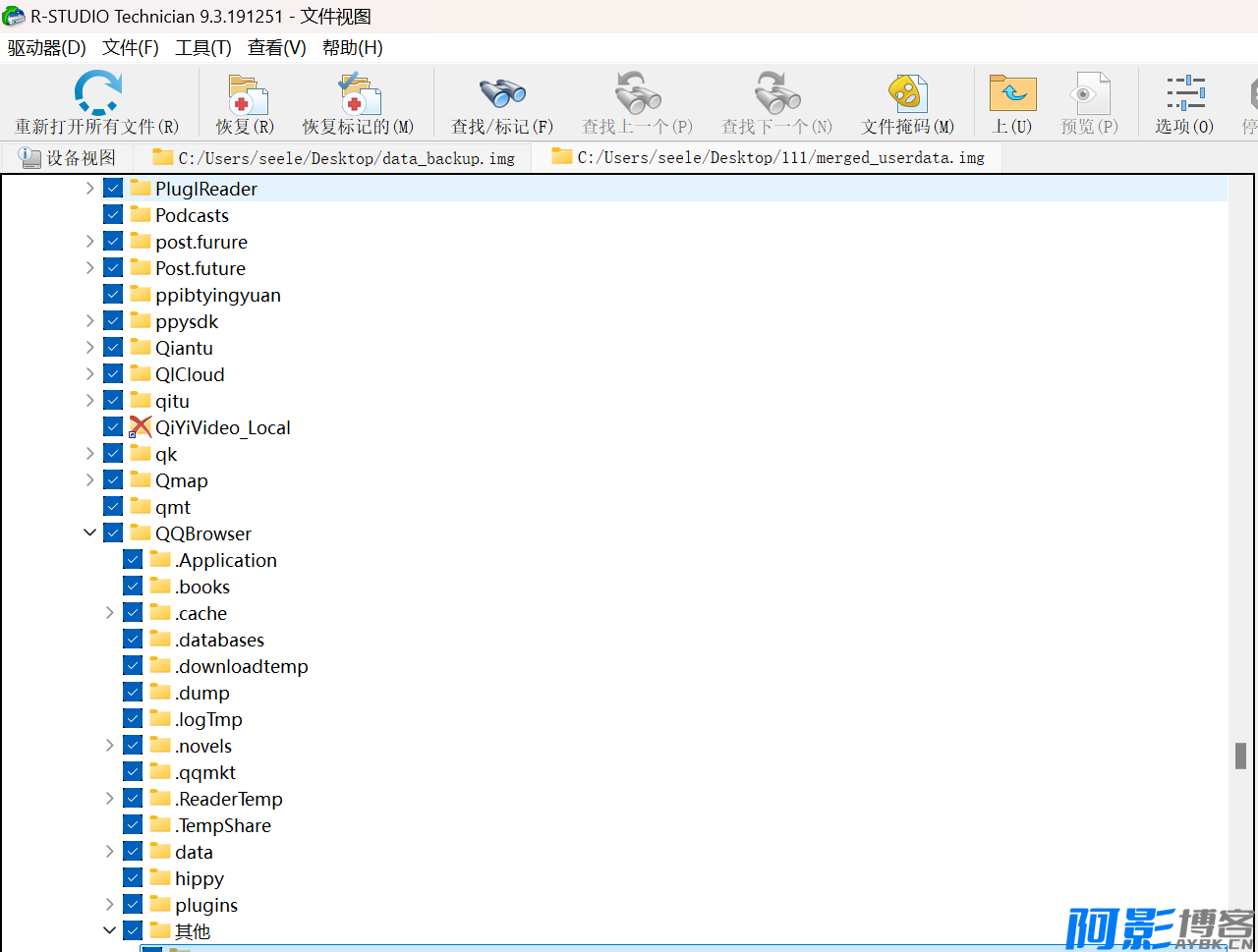This screenshot has height=952, width=1258.
Task: Uncheck the PlugIReader checkbox
Action: coord(113,188)
